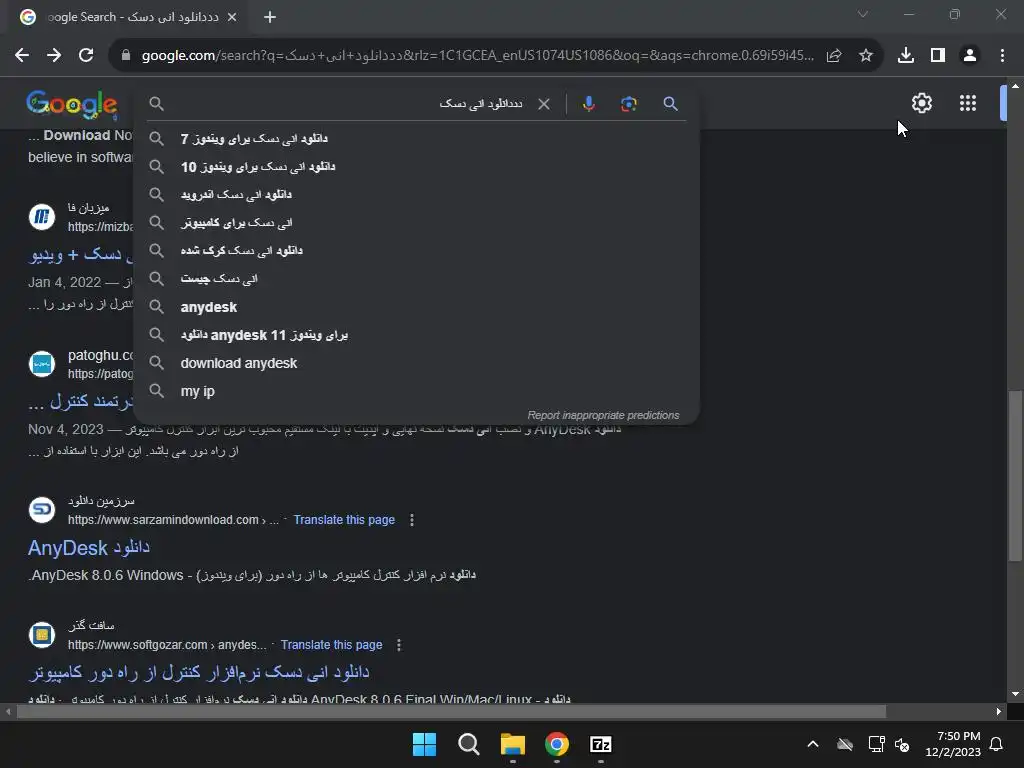This screenshot has height=768, width=1024.
Task: Open the muted volume tray icon
Action: tap(903, 744)
